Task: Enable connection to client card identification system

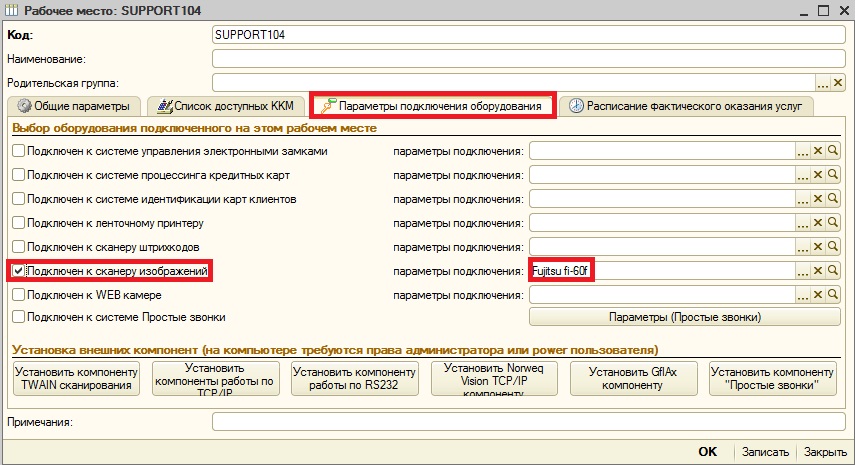Action: (x=19, y=199)
